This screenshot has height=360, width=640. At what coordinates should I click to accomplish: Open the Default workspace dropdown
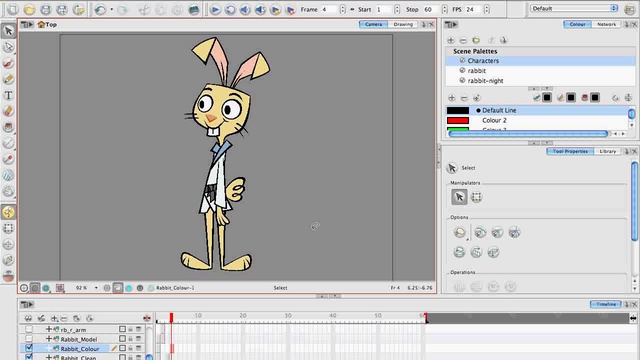click(574, 8)
